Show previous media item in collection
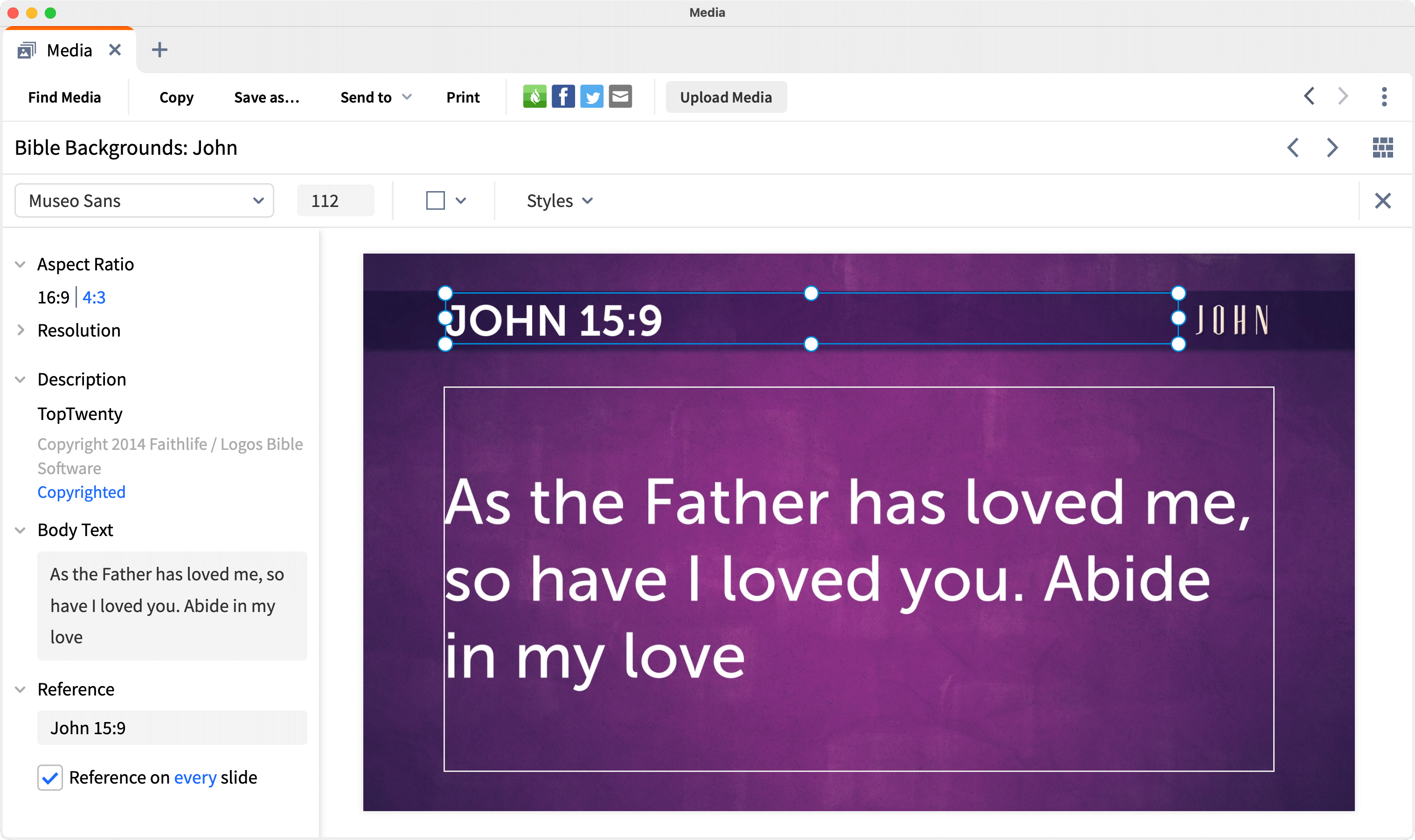Viewport: 1415px width, 840px height. coord(1293,148)
